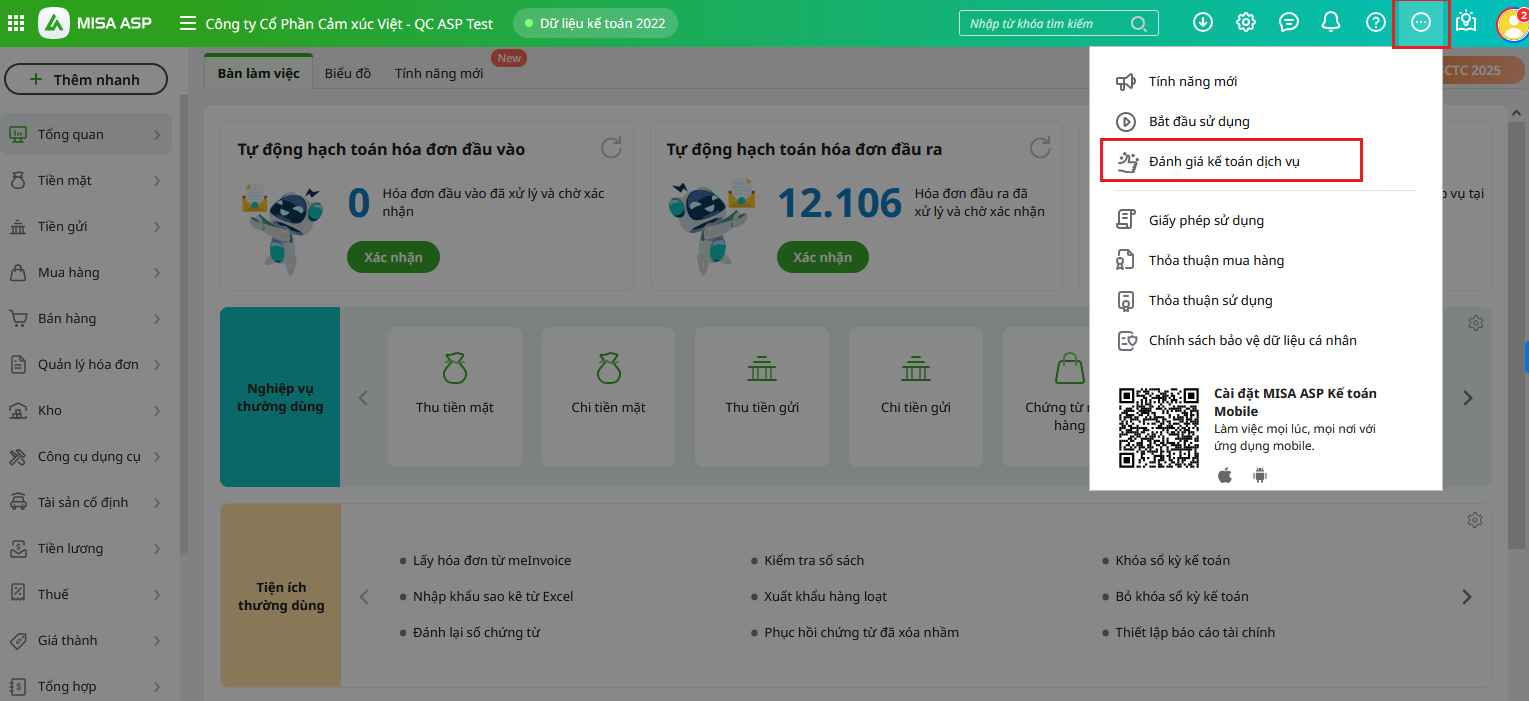Open the notifications bell
The width and height of the screenshot is (1529, 701).
pyautogui.click(x=1331, y=22)
